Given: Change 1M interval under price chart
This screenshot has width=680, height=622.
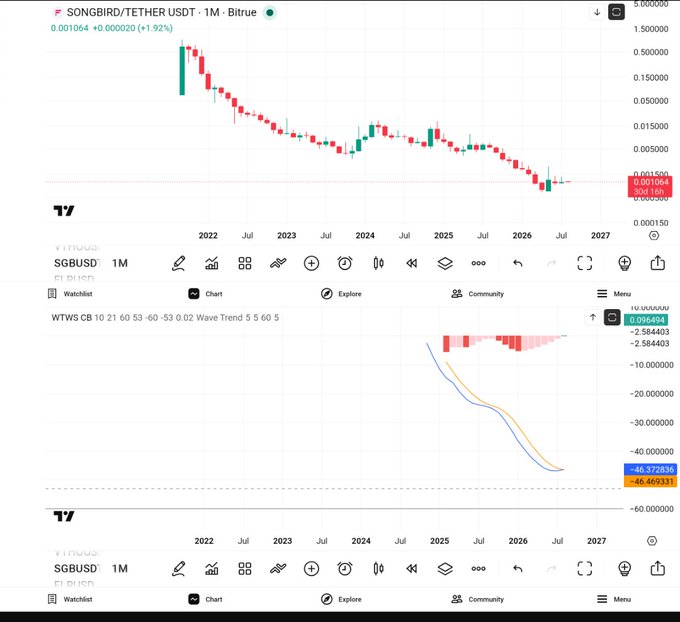Looking at the screenshot, I should [x=120, y=263].
